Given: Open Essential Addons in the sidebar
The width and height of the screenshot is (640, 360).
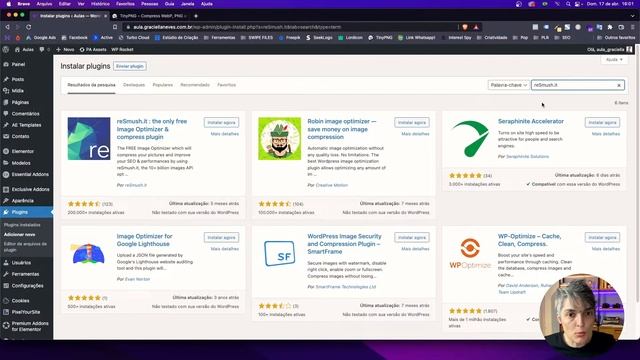Looking at the screenshot, I should tap(30, 174).
